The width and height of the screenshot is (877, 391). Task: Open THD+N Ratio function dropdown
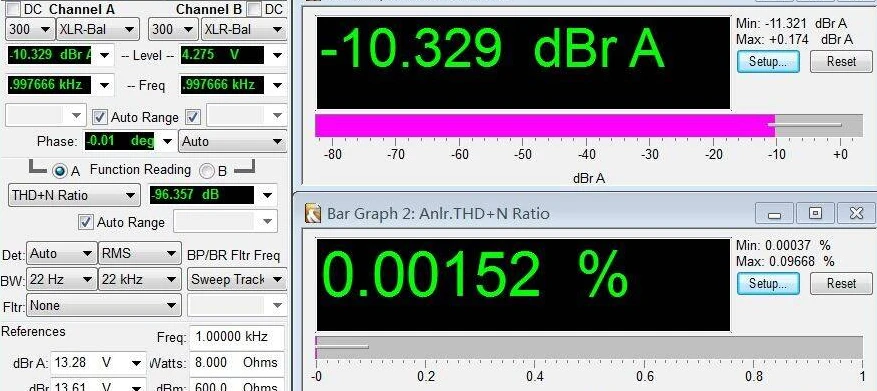[x=74, y=195]
